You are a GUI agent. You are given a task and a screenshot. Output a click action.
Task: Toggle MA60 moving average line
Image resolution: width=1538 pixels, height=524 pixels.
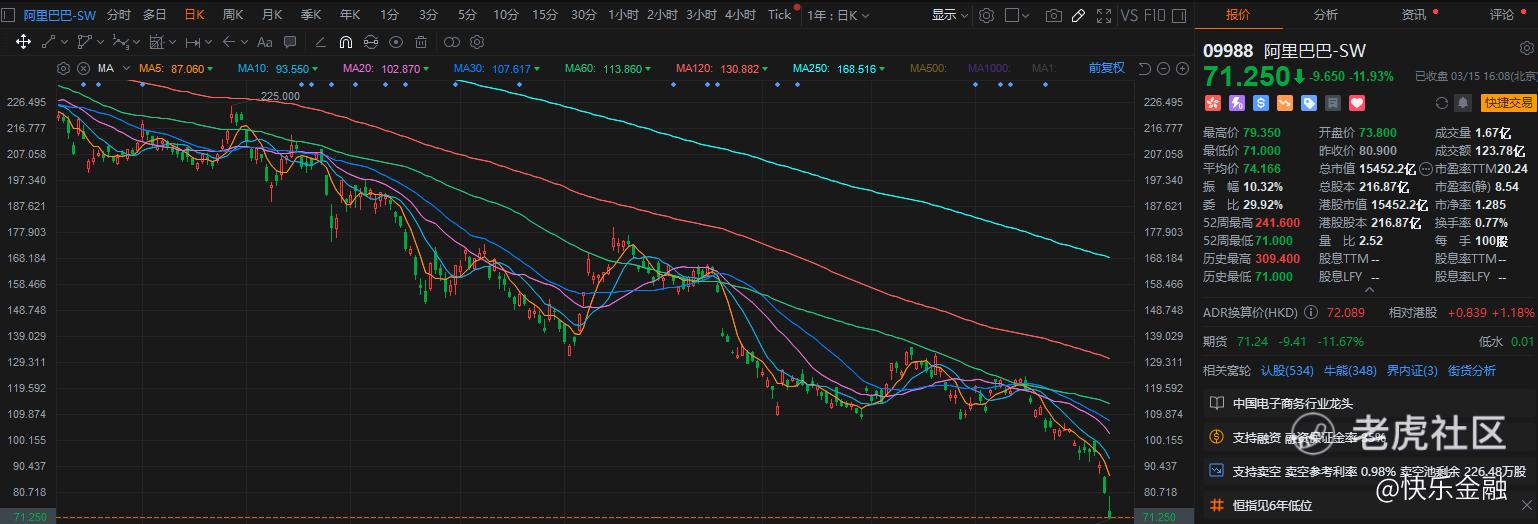[x=606, y=68]
